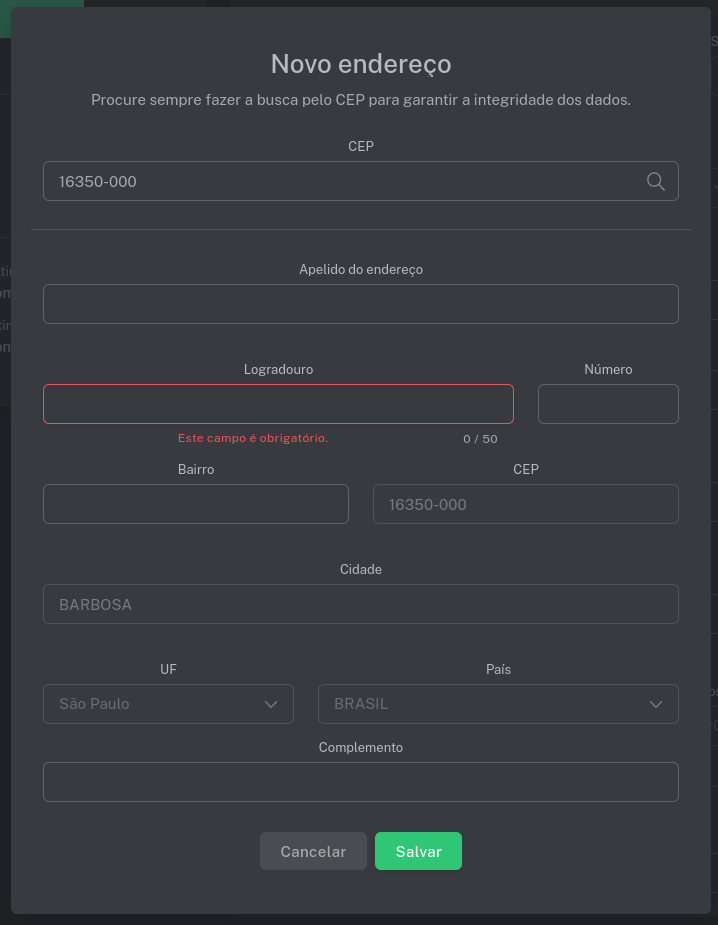This screenshot has height=925, width=718.
Task: Click the Apelido do endereço input
Action: (x=360, y=304)
